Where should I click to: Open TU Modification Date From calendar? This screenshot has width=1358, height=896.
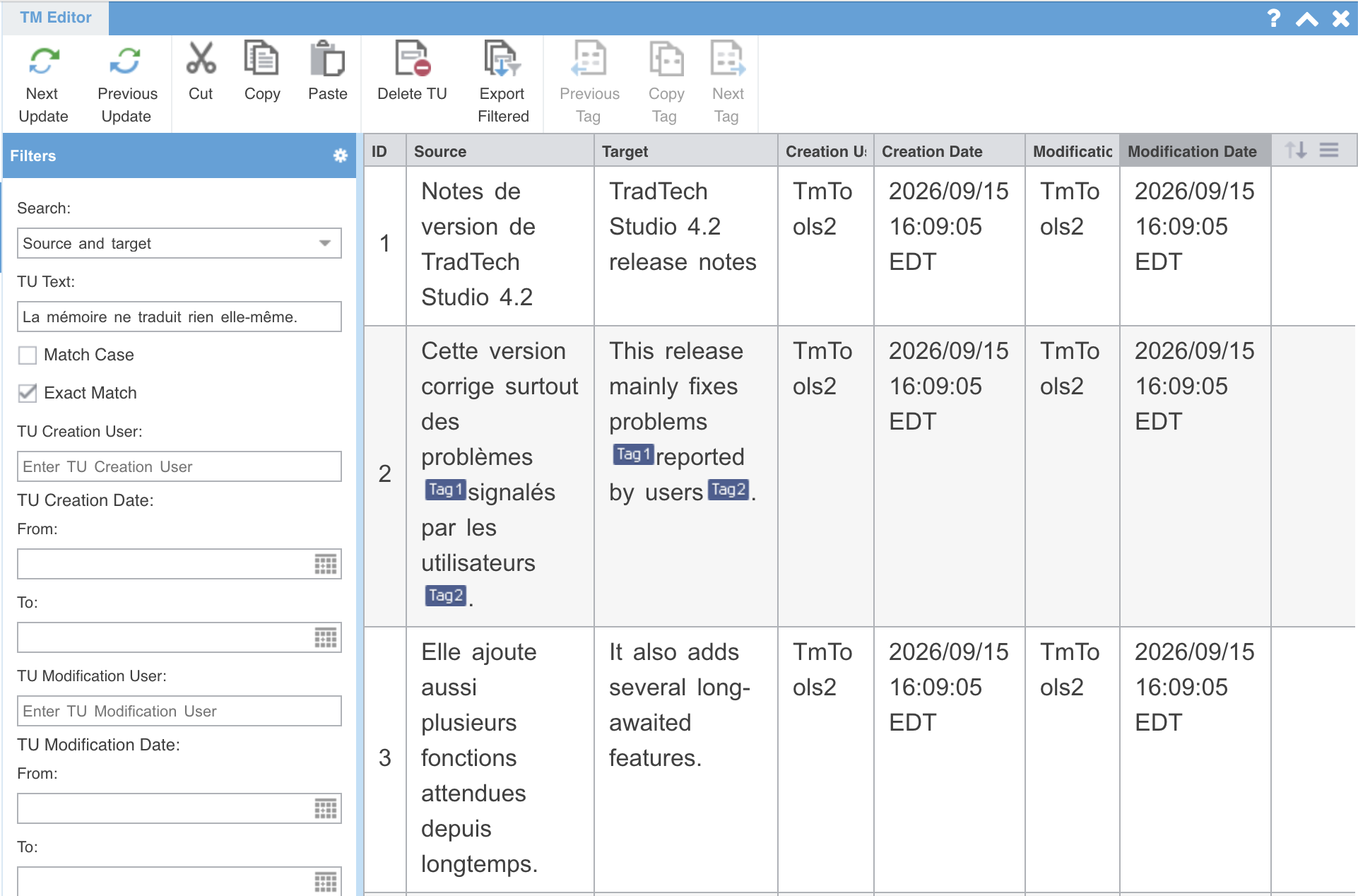325,808
